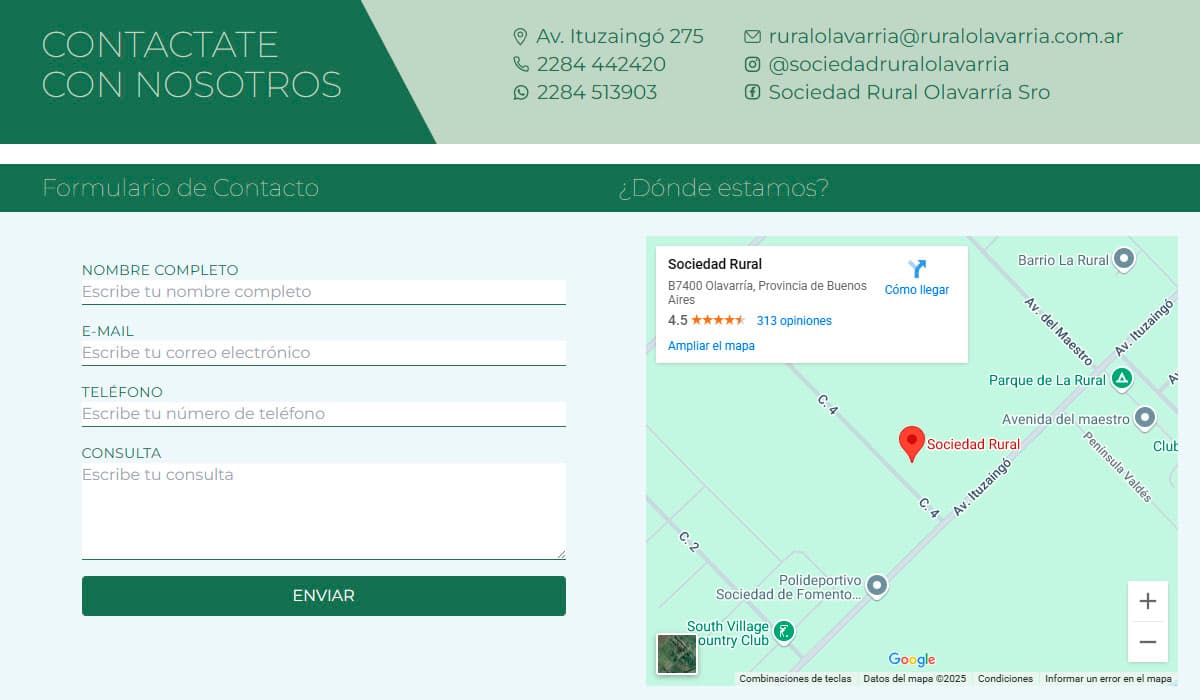Click the Cómo llegar link text
Screen dimensions: 1200x700
point(917,290)
